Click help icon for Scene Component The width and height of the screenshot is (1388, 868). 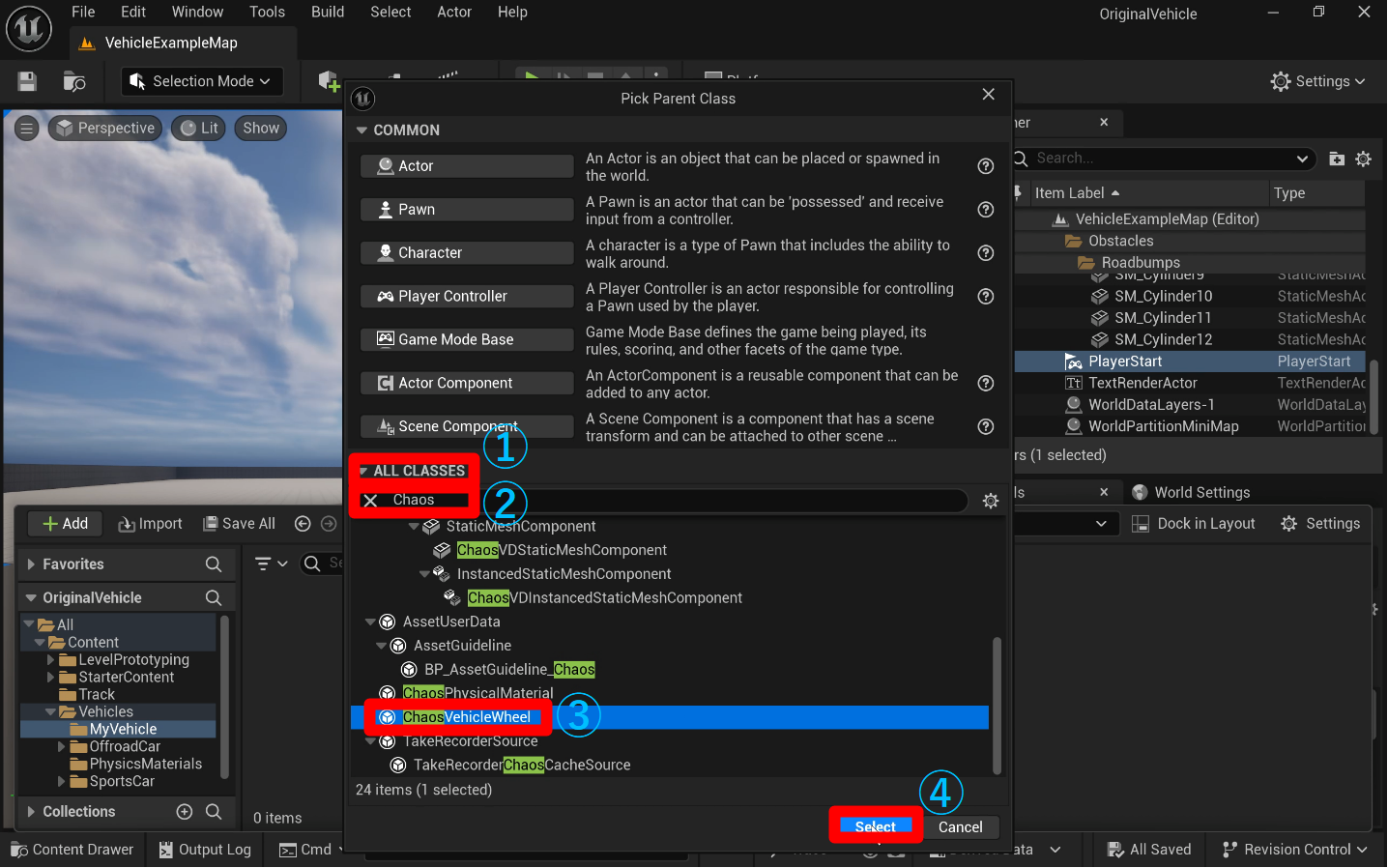point(986,427)
